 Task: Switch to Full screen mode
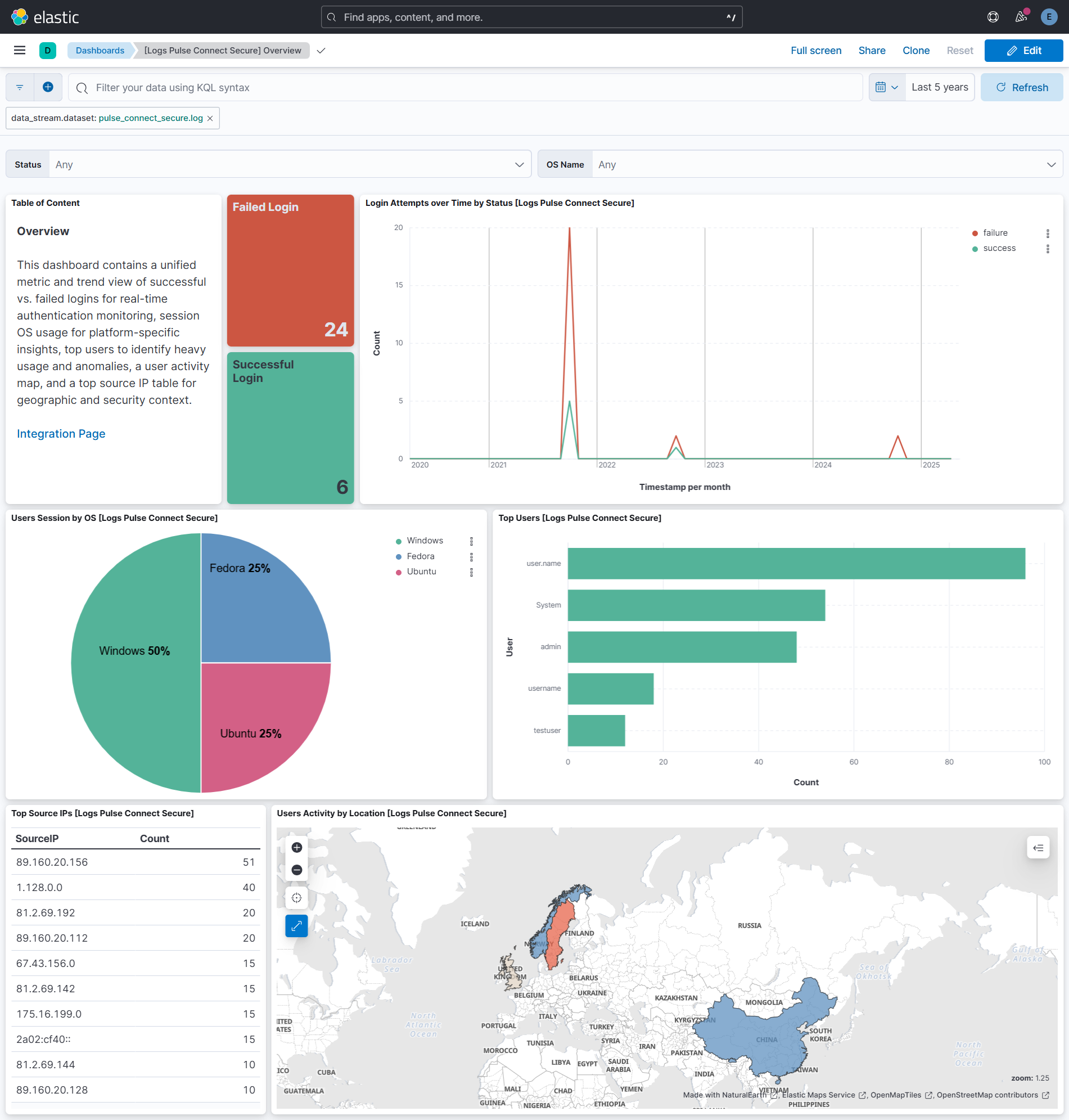coord(816,50)
